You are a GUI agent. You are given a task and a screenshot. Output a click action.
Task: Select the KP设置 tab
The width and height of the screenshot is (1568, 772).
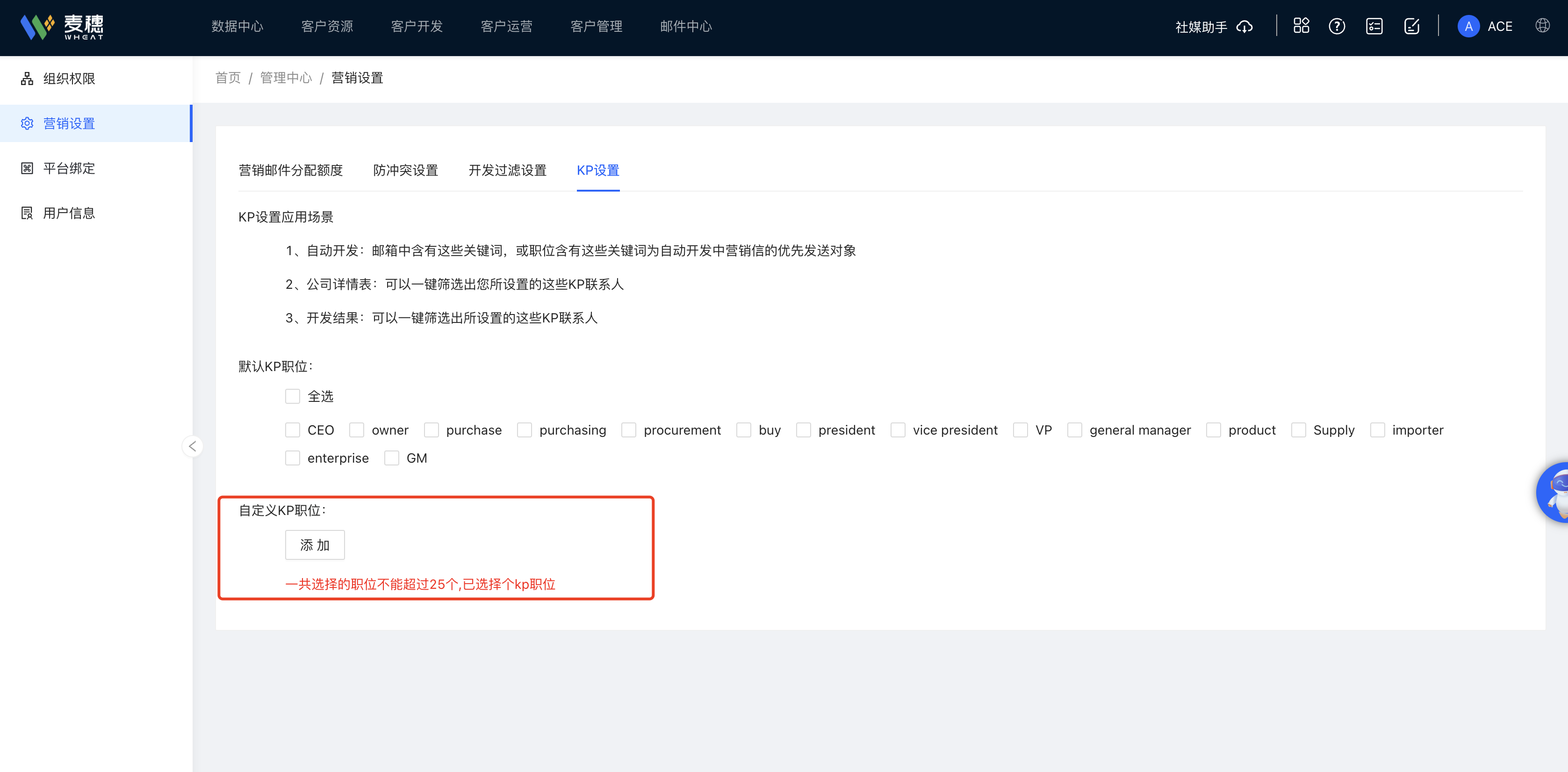[598, 171]
